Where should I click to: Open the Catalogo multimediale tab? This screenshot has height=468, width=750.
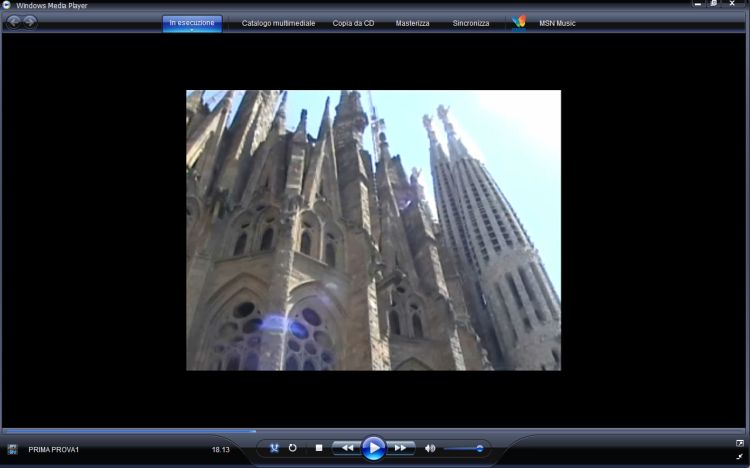[278, 23]
